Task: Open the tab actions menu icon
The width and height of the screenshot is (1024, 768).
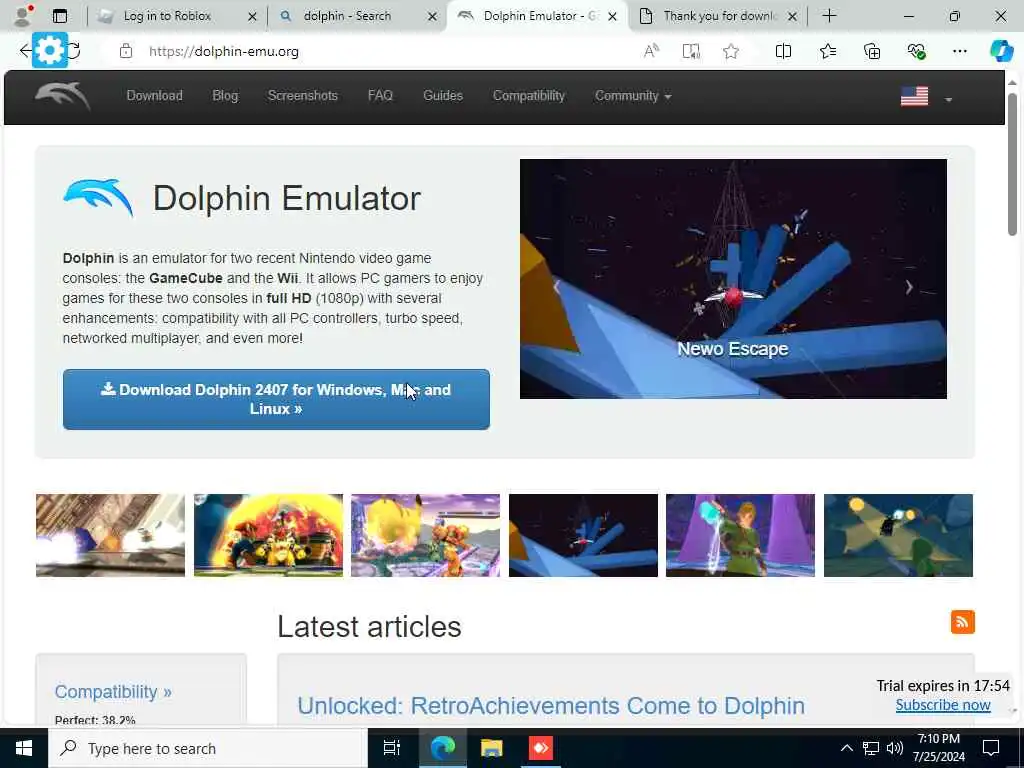Action: 60,16
